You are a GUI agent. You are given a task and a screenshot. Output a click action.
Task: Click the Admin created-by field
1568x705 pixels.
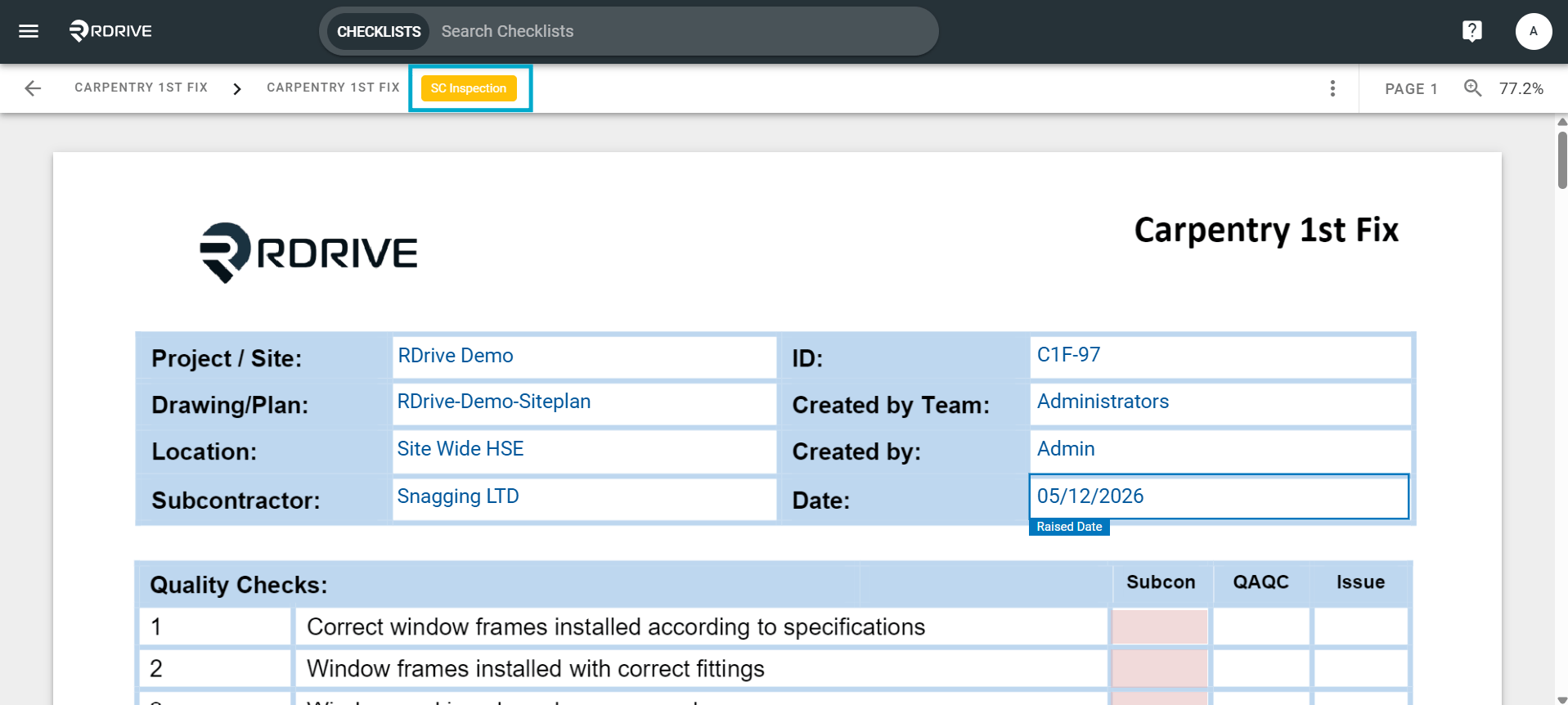[1220, 451]
